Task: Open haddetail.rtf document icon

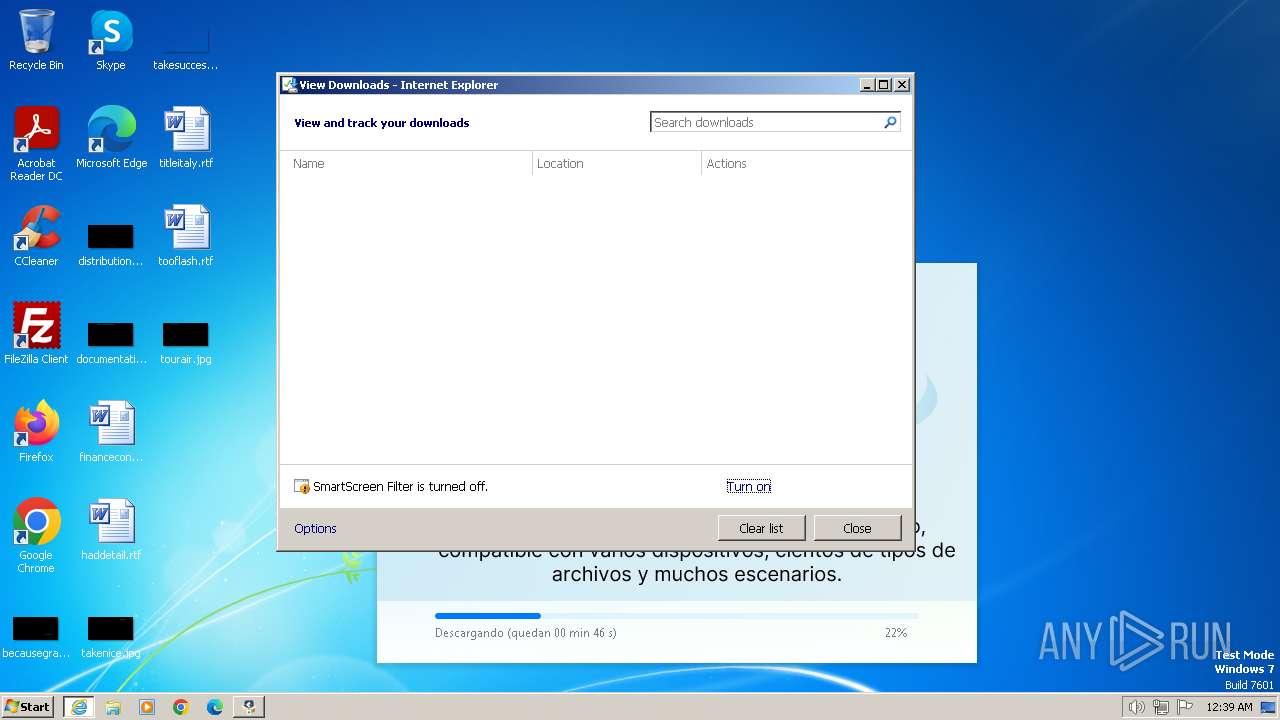Action: click(x=111, y=530)
